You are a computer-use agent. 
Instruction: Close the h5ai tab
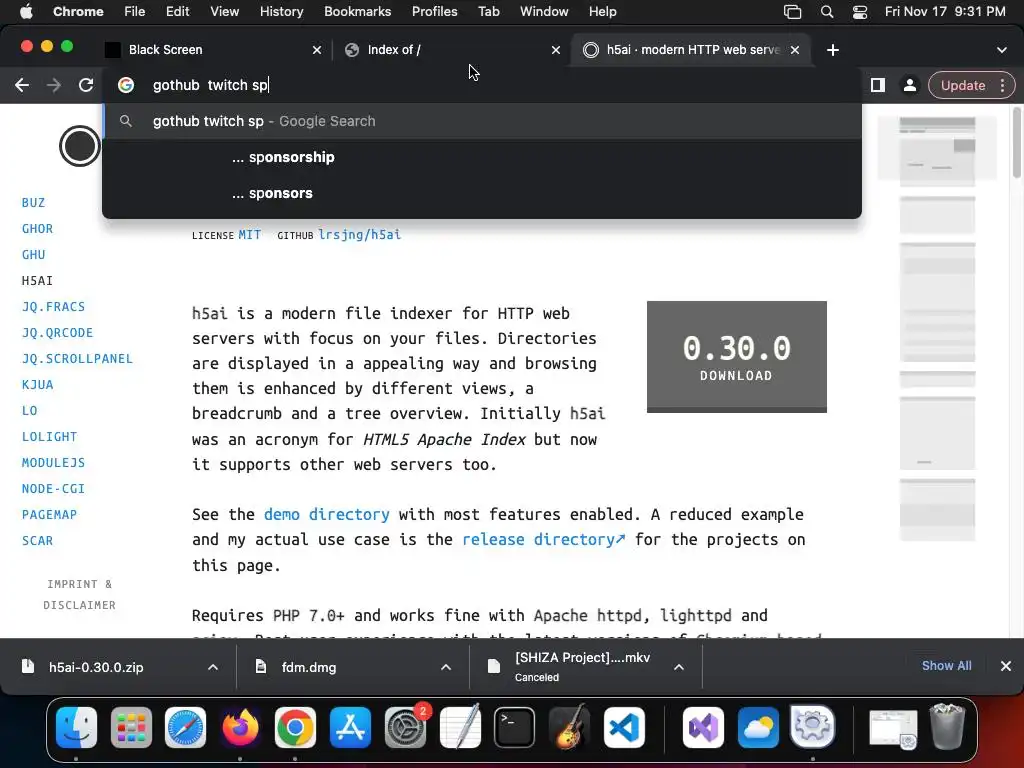(x=795, y=50)
